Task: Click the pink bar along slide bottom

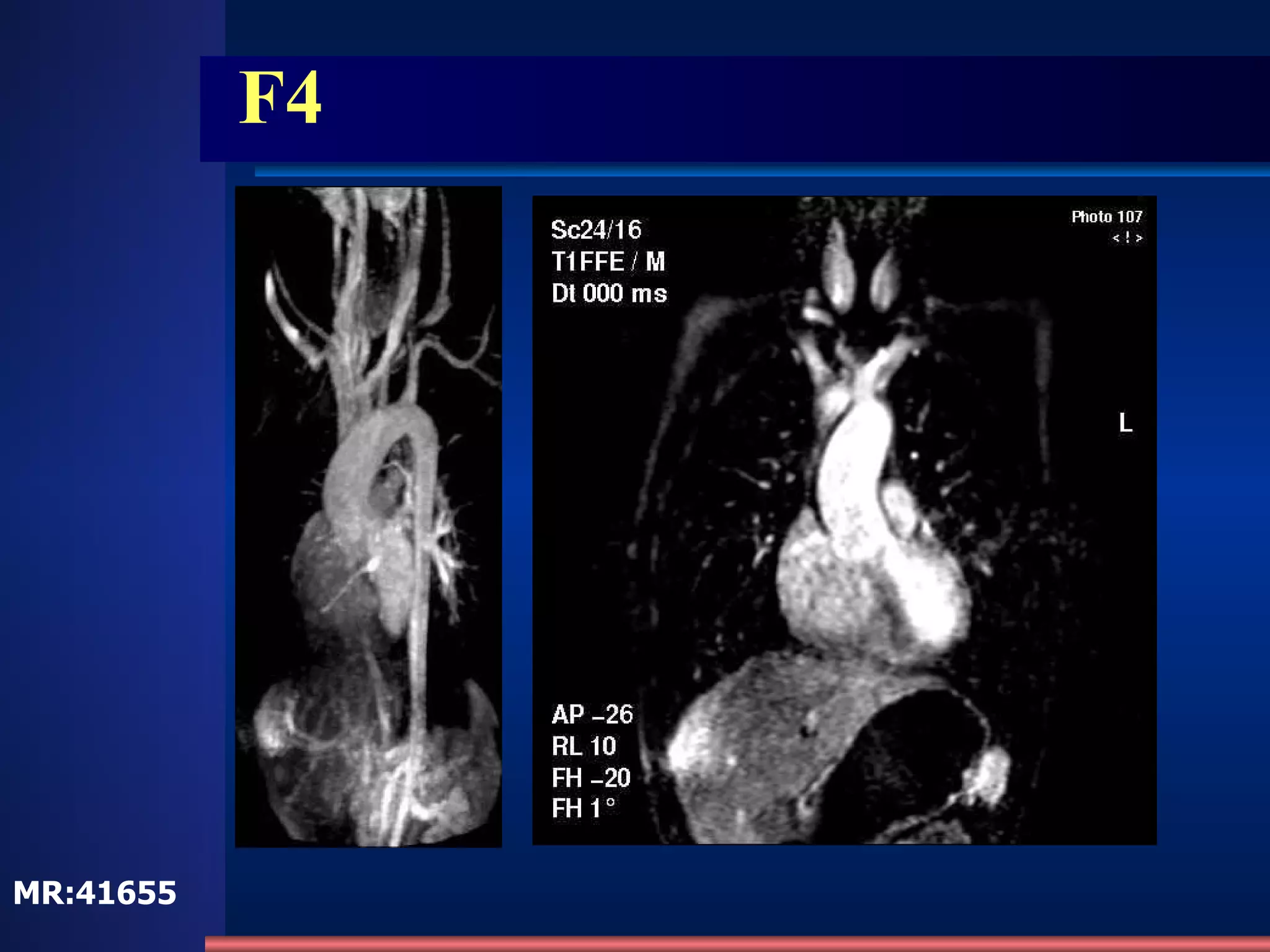Action: click(737, 943)
